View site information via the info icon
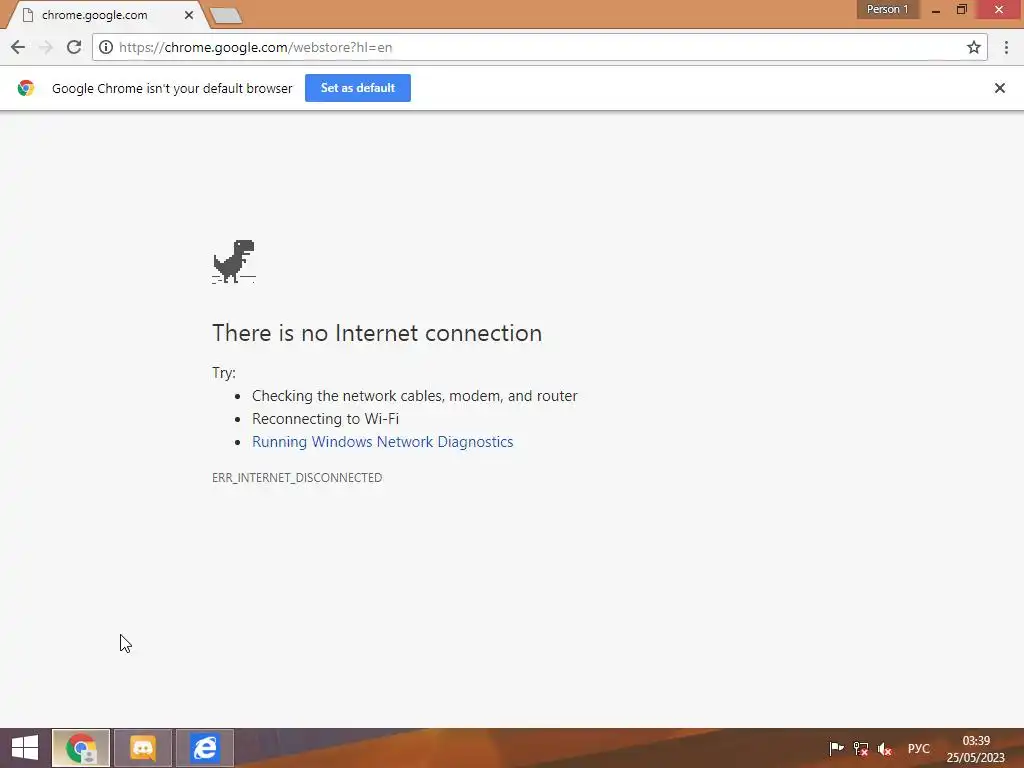 click(x=106, y=47)
